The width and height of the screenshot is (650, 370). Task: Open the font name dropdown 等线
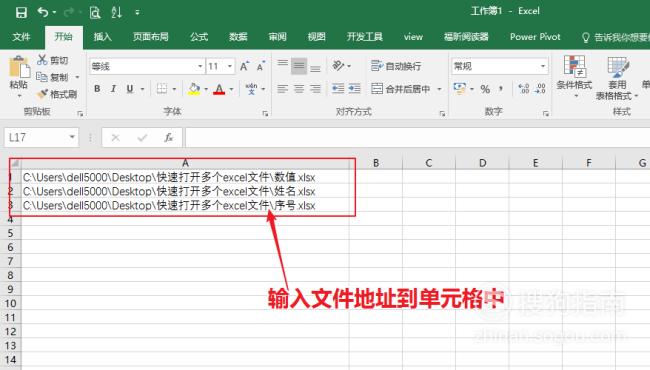click(200, 66)
